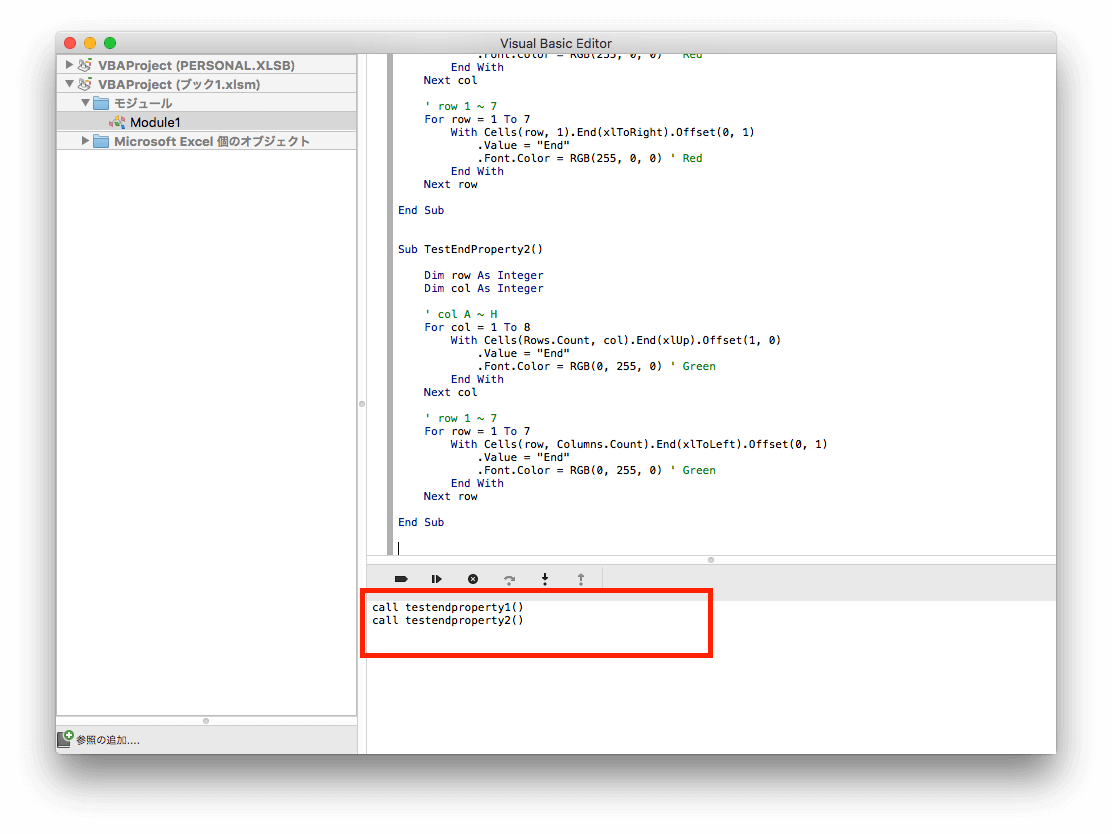1112x834 pixels.
Task: Click 'Sub TestEndProperty2()' line in code
Action: point(470,250)
